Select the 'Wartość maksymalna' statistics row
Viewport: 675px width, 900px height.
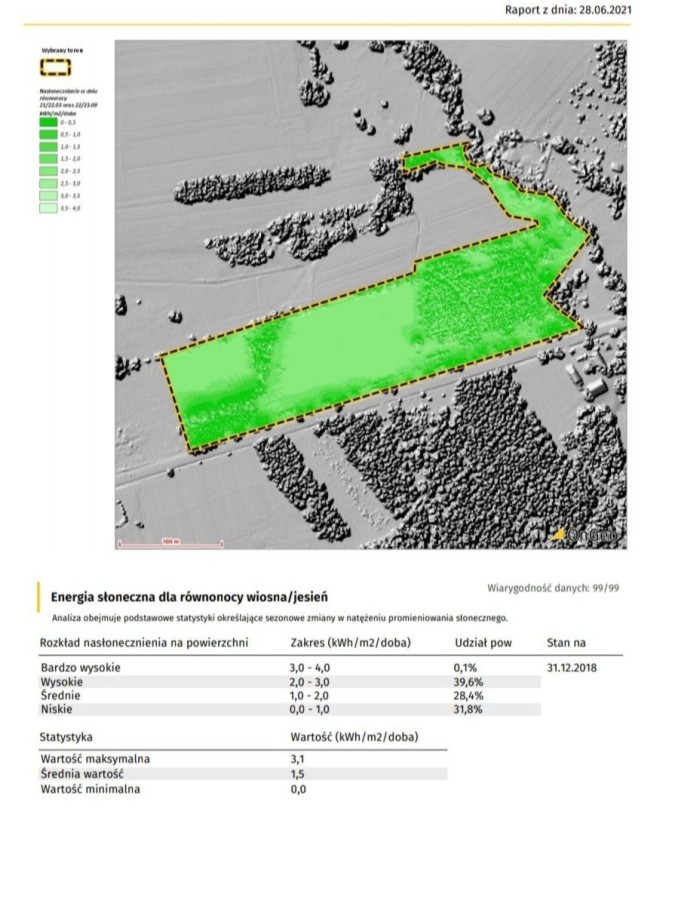click(x=243, y=759)
